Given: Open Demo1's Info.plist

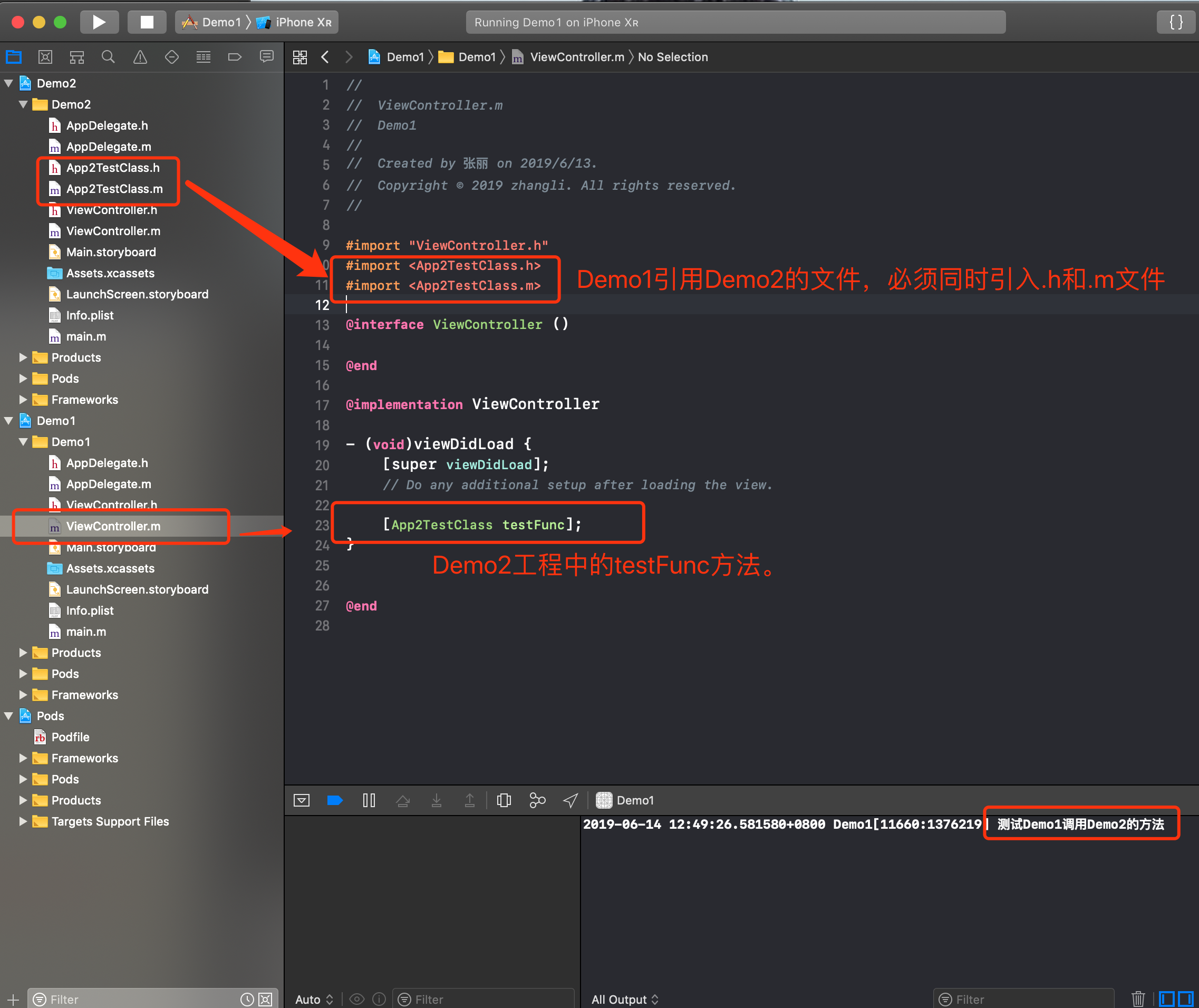Looking at the screenshot, I should pyautogui.click(x=90, y=611).
